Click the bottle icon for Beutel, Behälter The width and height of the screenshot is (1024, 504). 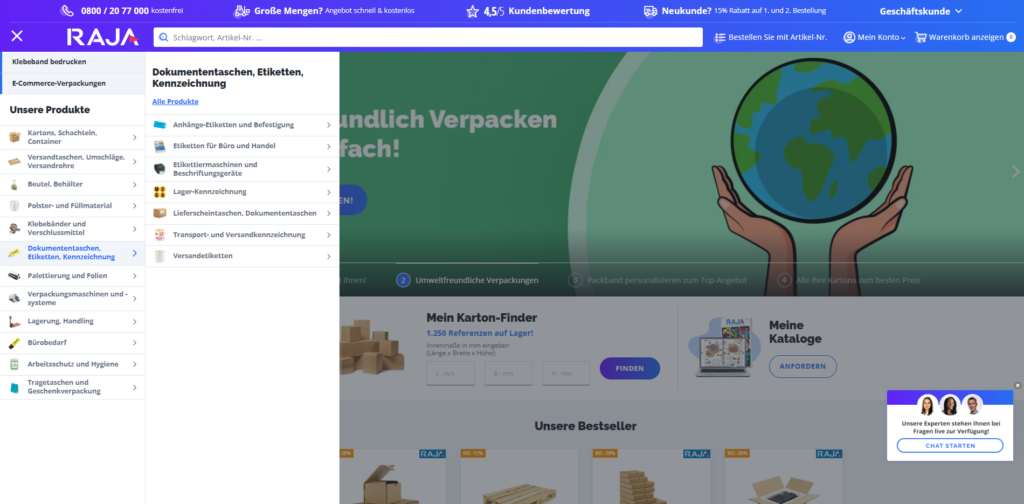pyautogui.click(x=14, y=185)
